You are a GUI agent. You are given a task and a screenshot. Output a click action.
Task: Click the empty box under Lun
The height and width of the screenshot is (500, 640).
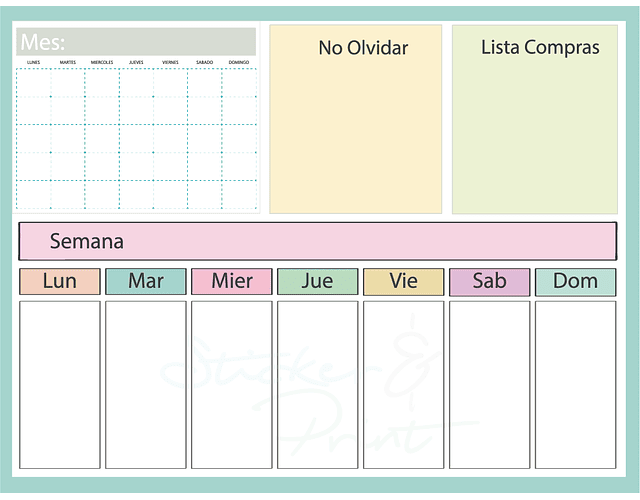(x=60, y=385)
